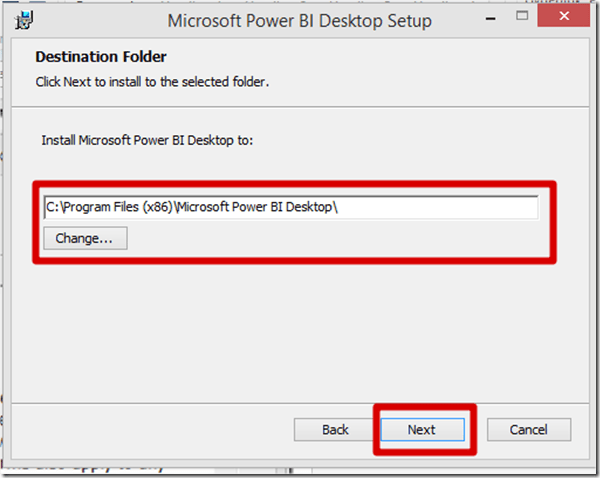600x478 pixels.
Task: Click Next to continue installation
Action: point(422,429)
